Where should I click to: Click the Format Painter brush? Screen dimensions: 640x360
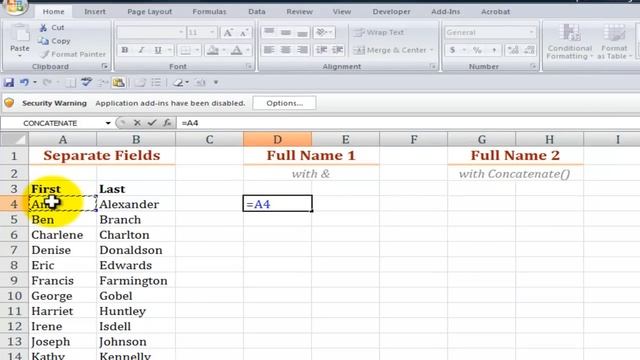pyautogui.click(x=44, y=54)
